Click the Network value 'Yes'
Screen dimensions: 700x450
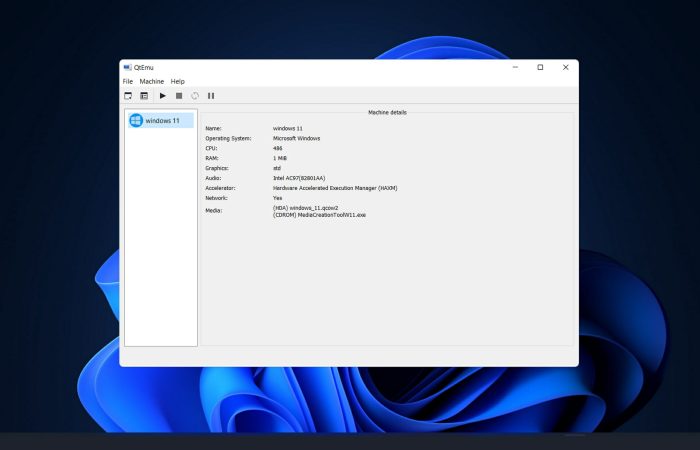point(277,198)
